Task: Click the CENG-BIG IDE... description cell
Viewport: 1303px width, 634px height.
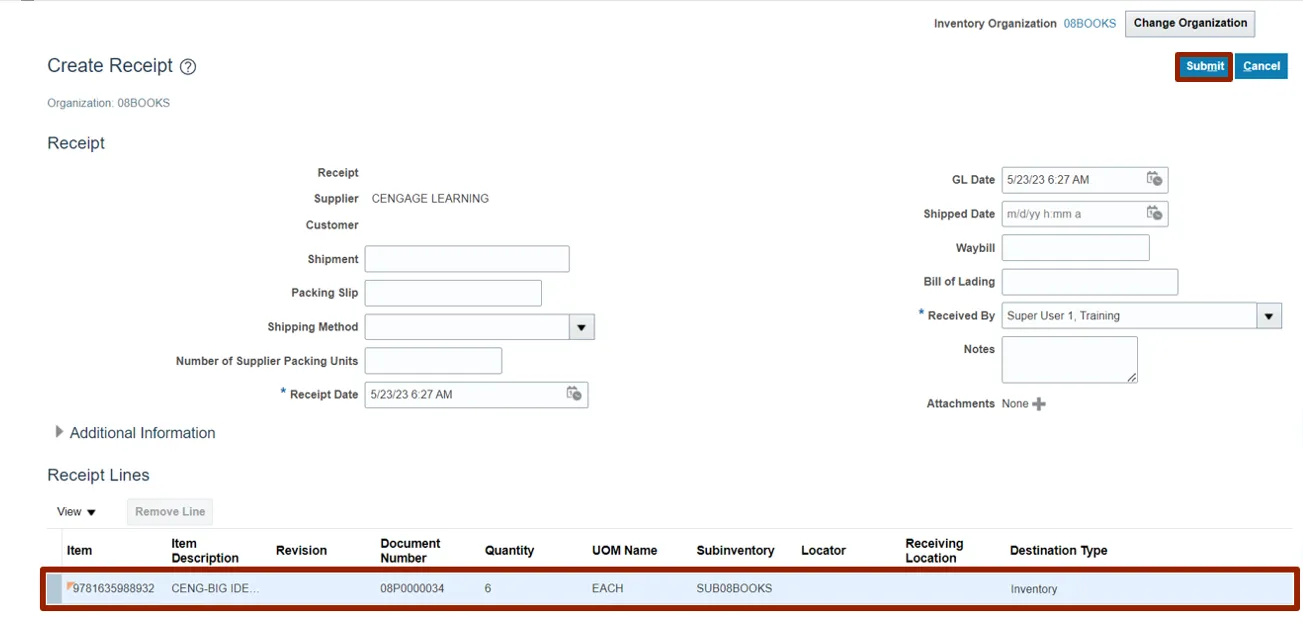Action: [x=215, y=589]
